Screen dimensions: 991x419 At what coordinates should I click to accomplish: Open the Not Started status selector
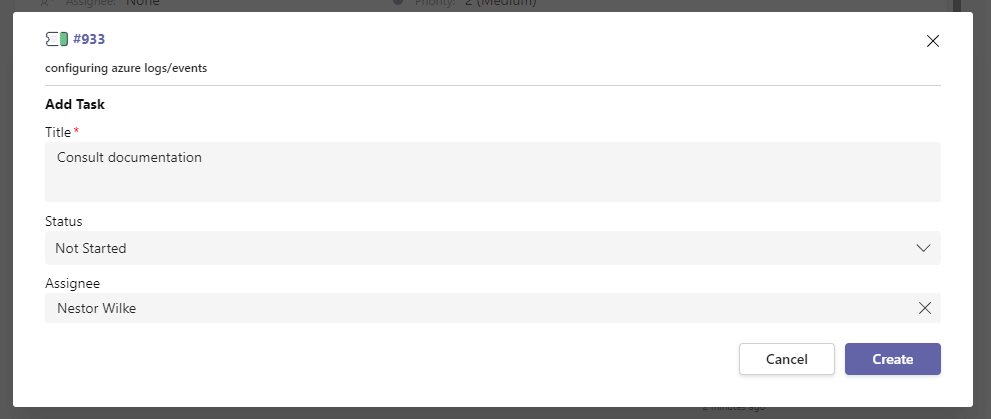point(493,248)
